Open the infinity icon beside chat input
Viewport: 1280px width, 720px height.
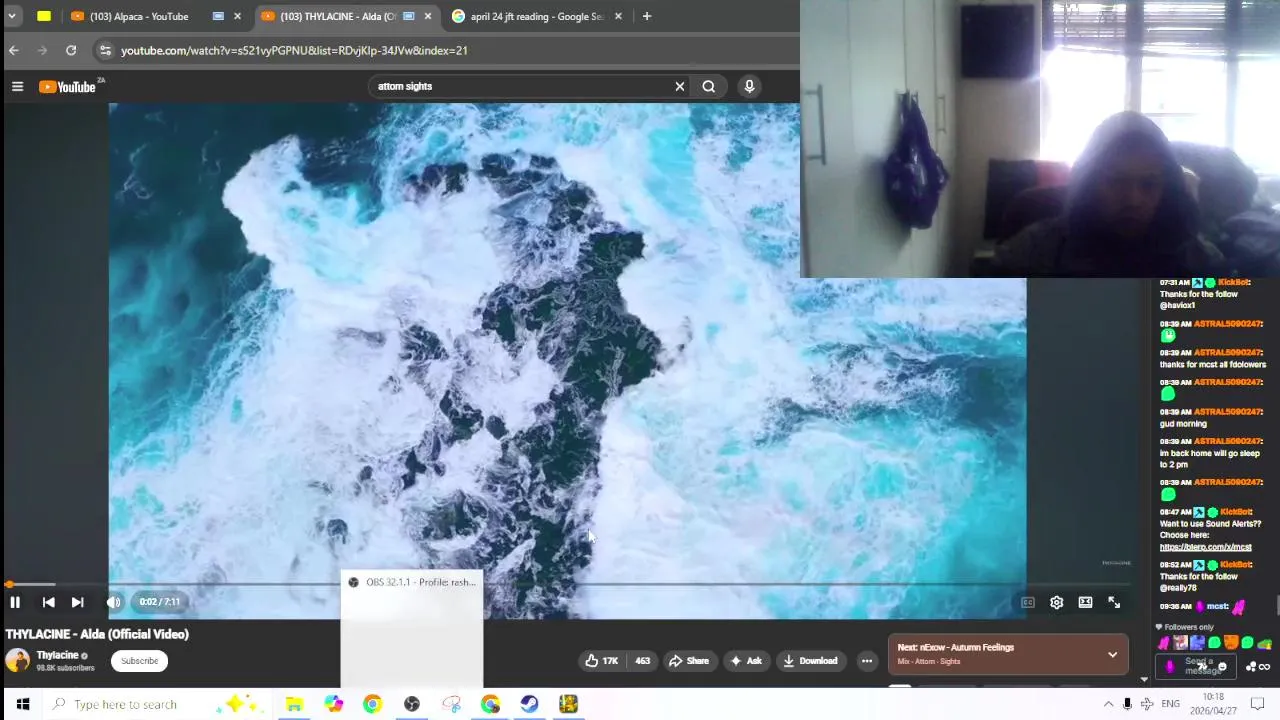click(x=1265, y=667)
